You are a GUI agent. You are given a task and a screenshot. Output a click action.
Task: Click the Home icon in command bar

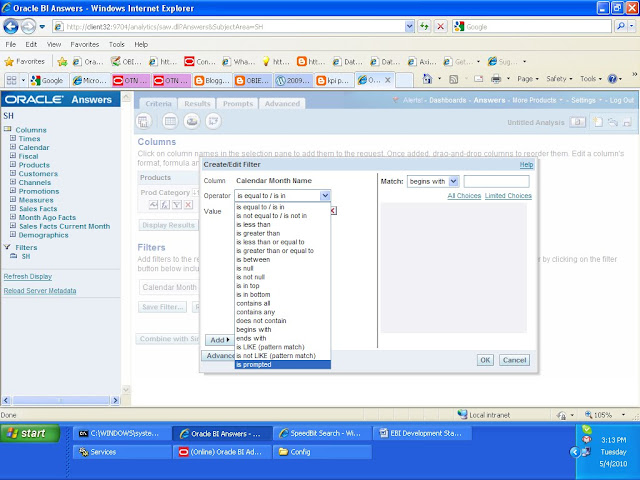427,79
